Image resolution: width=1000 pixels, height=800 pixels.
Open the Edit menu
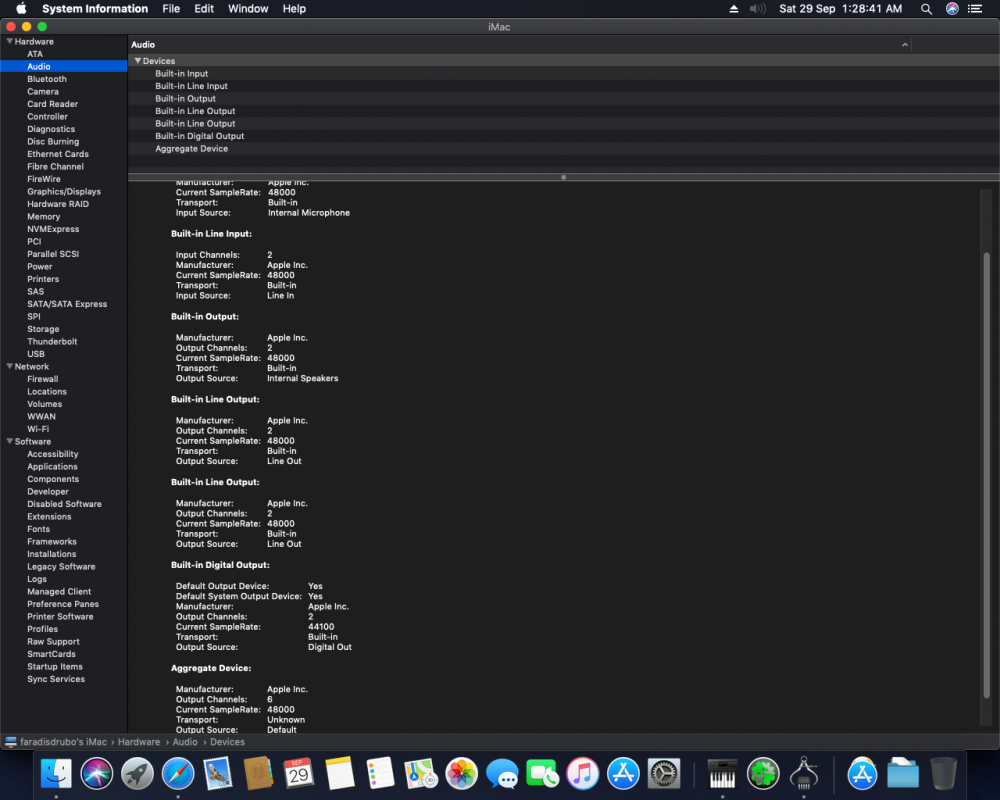(204, 9)
